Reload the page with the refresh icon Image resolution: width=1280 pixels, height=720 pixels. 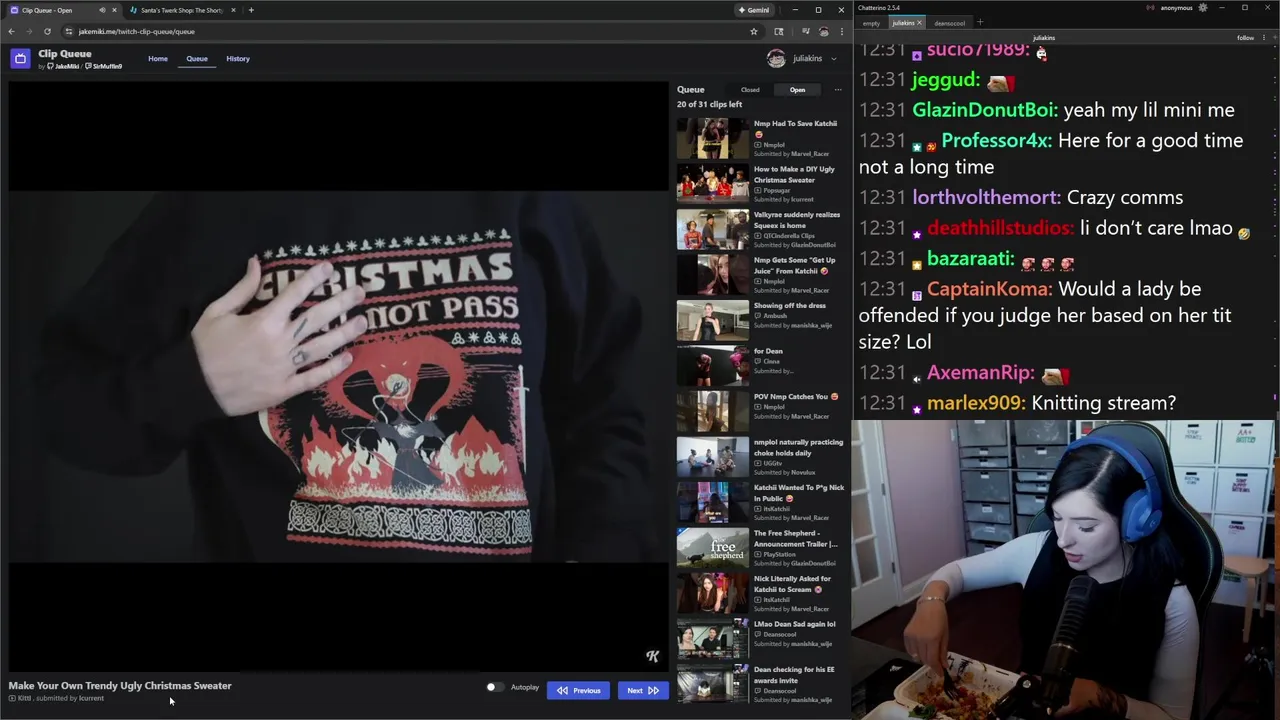47,31
